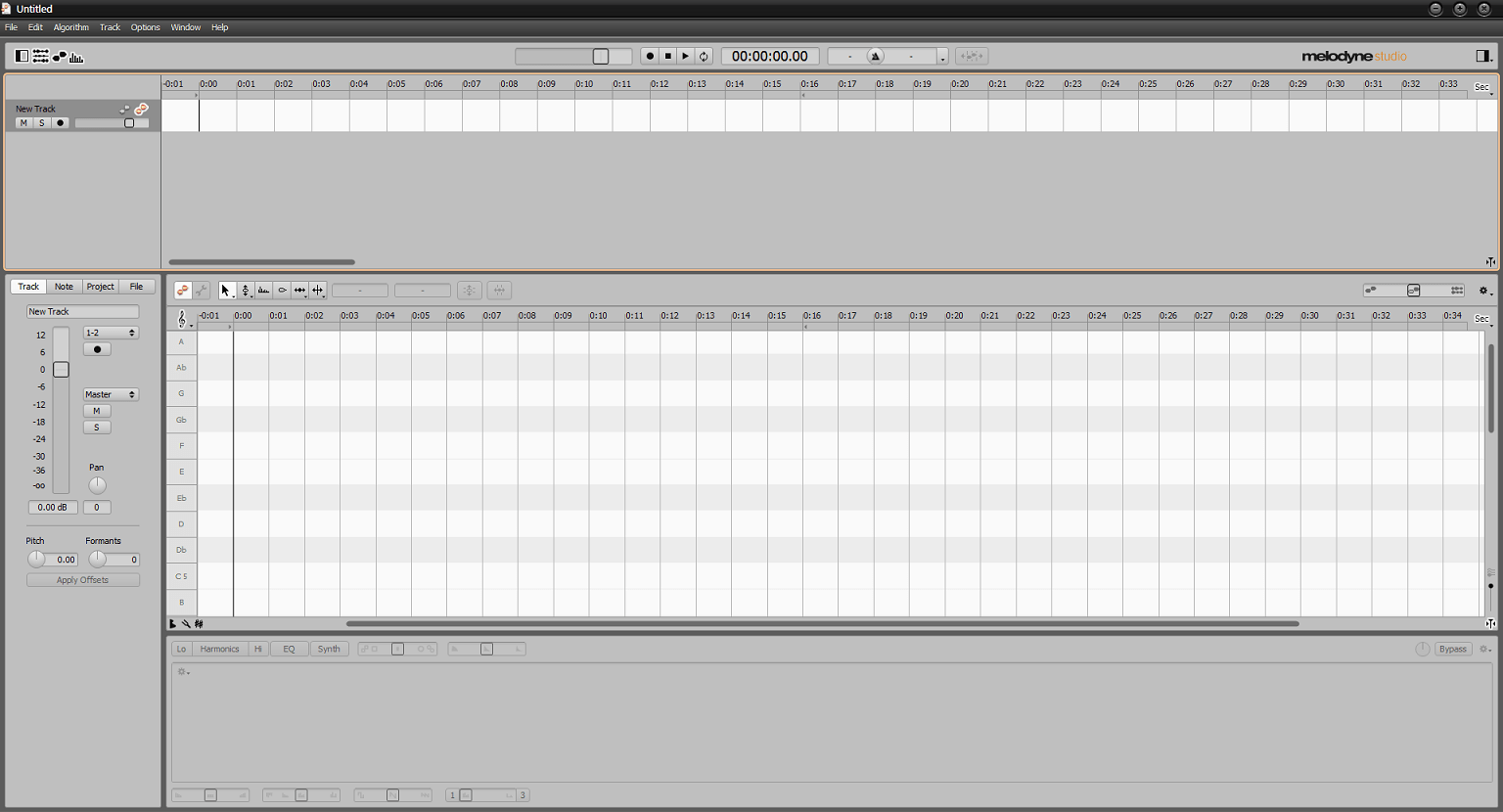The height and width of the screenshot is (812, 1503).
Task: Click the Pan knob
Action: pos(97,485)
